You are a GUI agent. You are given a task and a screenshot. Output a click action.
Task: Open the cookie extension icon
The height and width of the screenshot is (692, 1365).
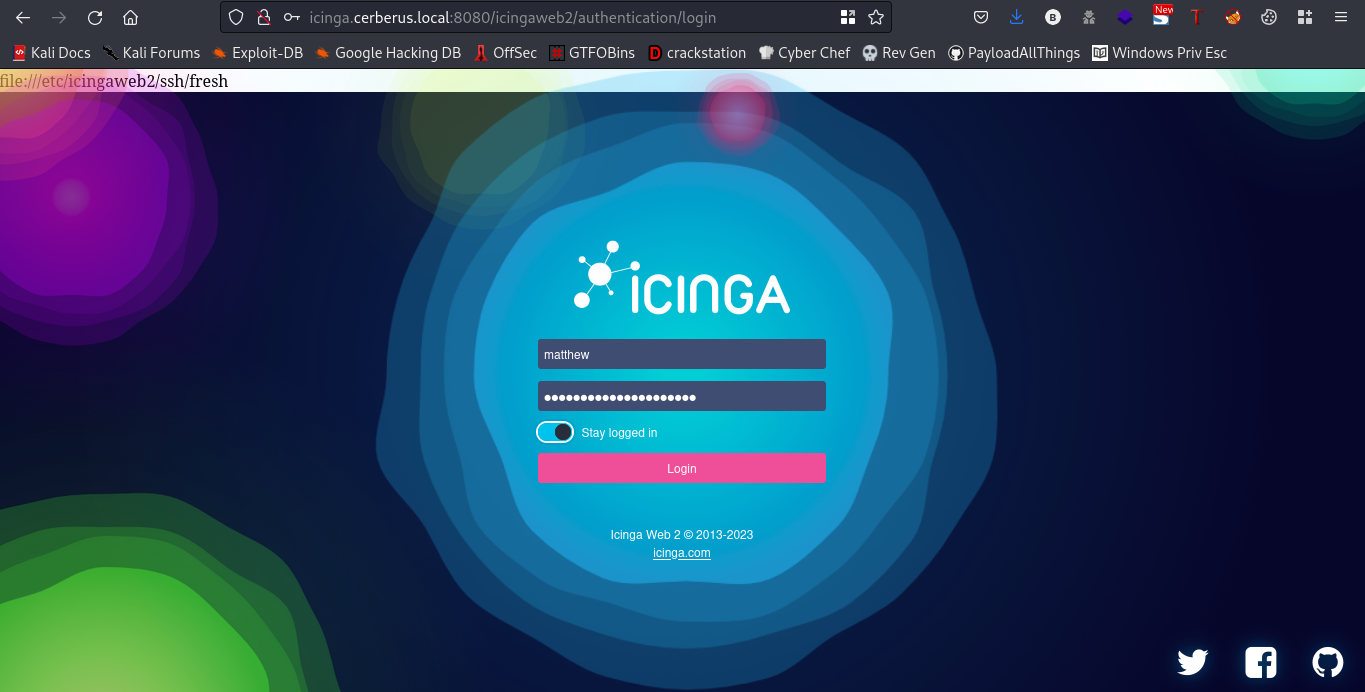click(x=1269, y=17)
